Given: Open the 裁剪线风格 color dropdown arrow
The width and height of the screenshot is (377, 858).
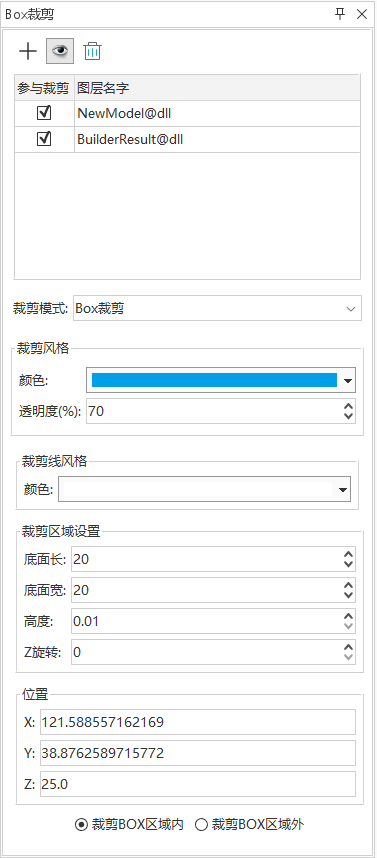Looking at the screenshot, I should click(x=343, y=490).
